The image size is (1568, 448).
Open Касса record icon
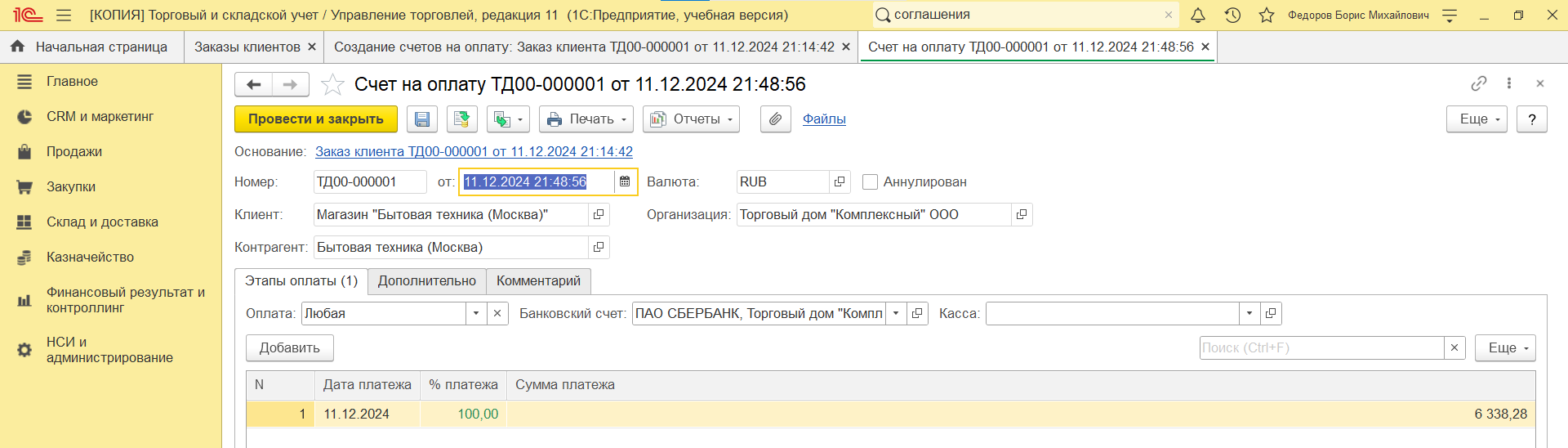(x=1271, y=314)
